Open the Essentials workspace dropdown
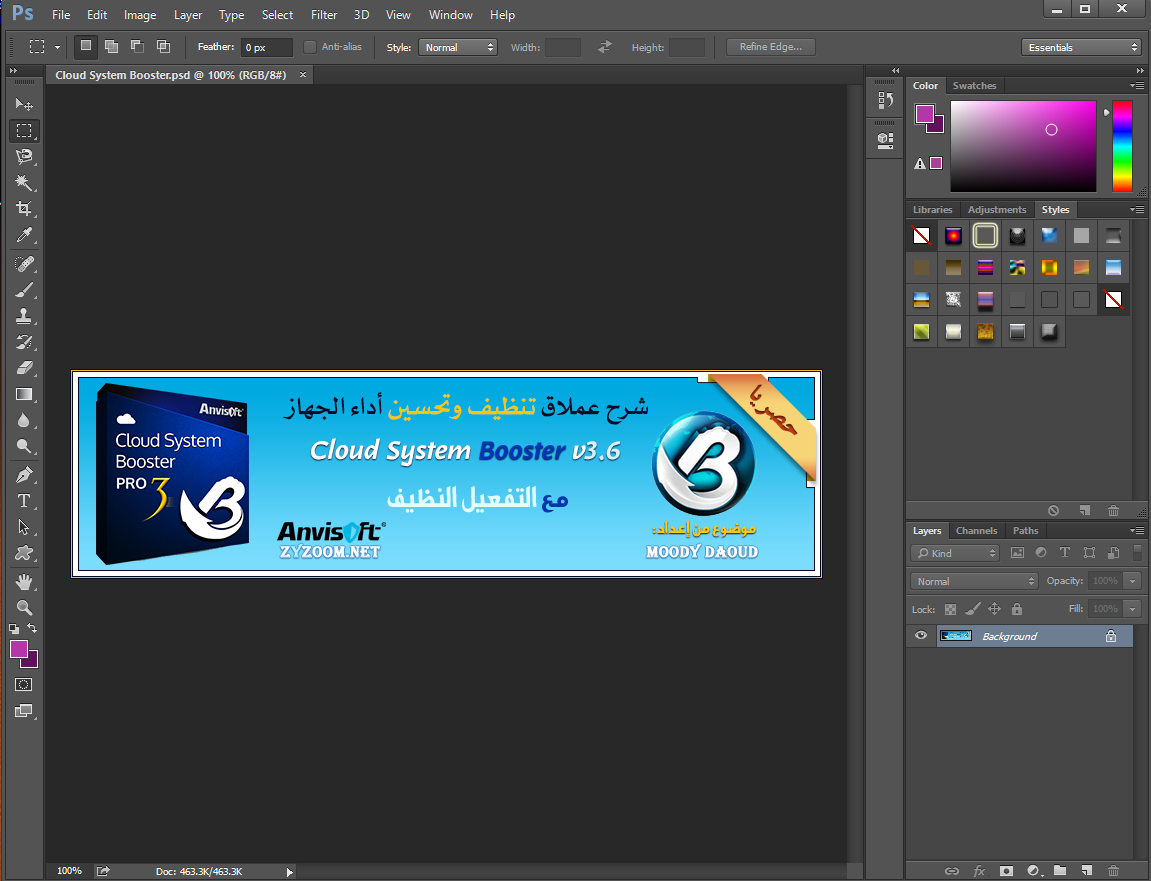 point(1081,47)
